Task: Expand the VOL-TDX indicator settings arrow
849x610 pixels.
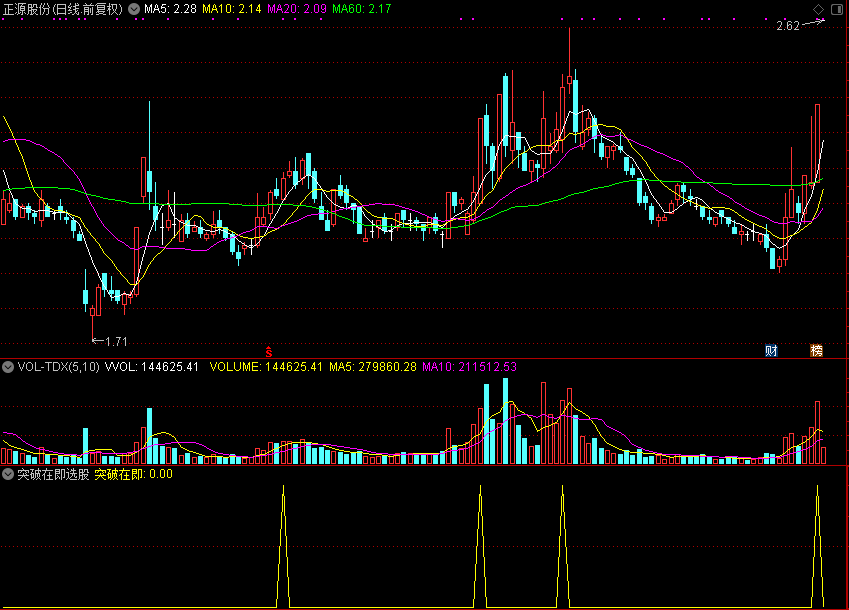Action: [8, 367]
